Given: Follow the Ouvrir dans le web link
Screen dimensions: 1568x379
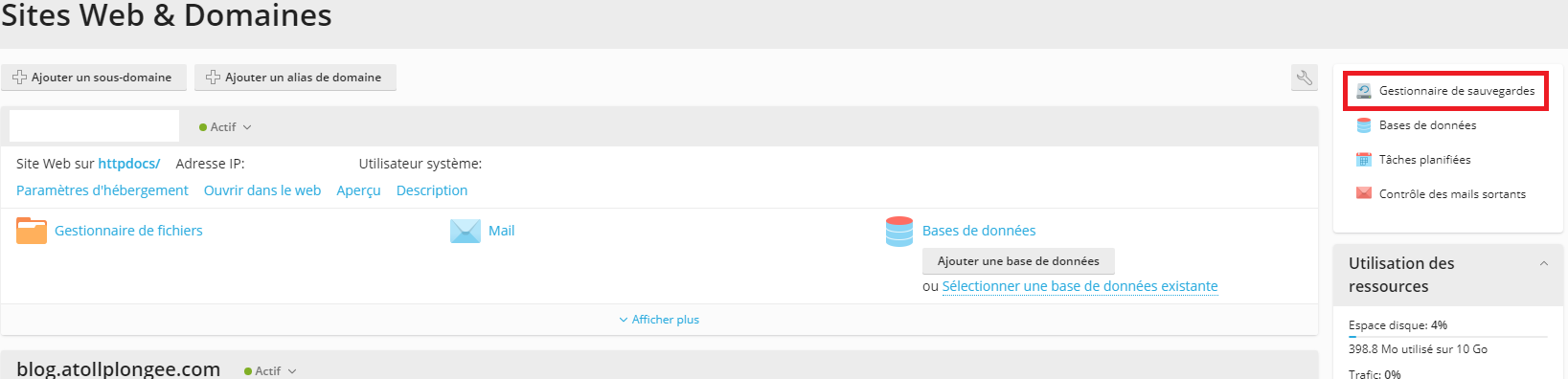Looking at the screenshot, I should point(262,190).
